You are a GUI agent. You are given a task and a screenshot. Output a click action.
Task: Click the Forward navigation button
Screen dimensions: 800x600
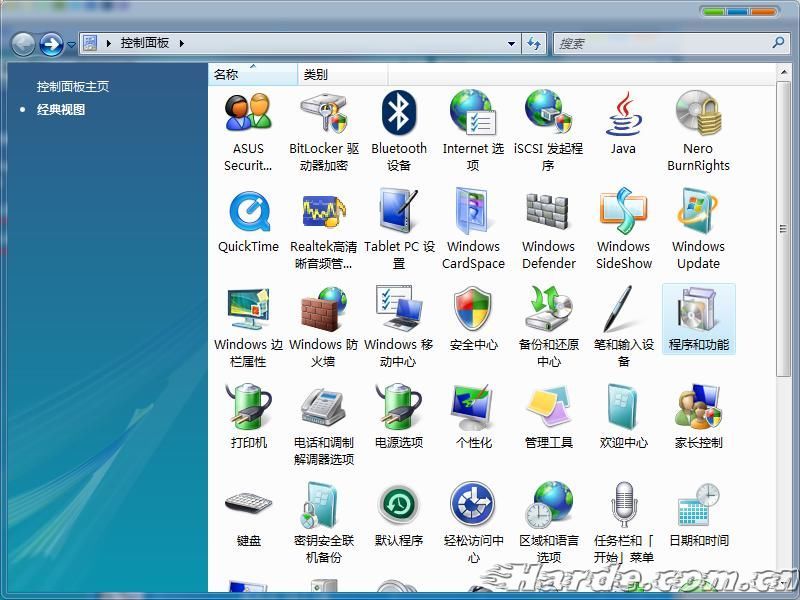52,44
